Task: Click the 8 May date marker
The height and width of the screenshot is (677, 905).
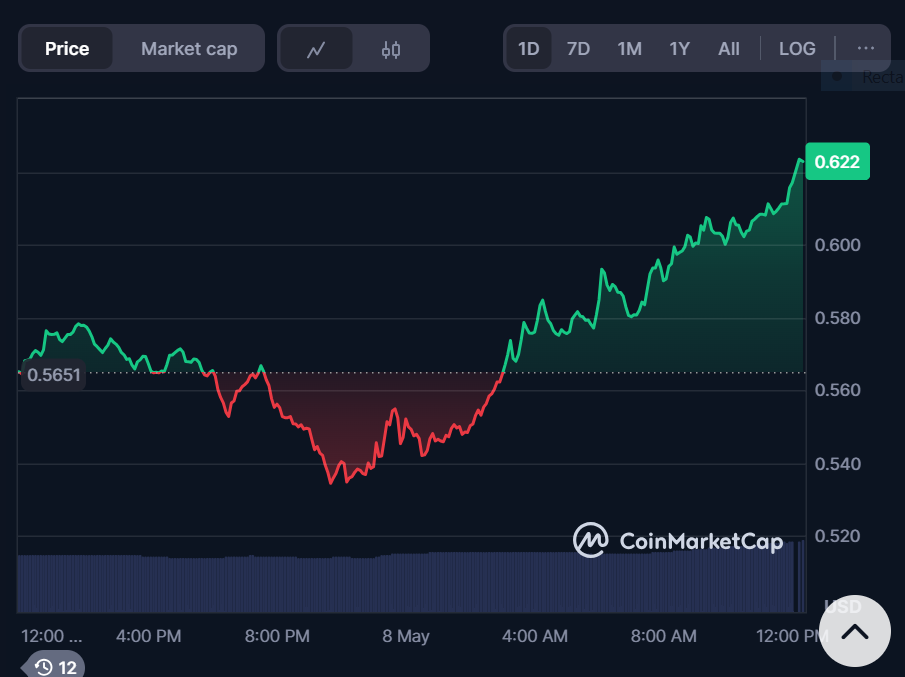Action: [405, 636]
